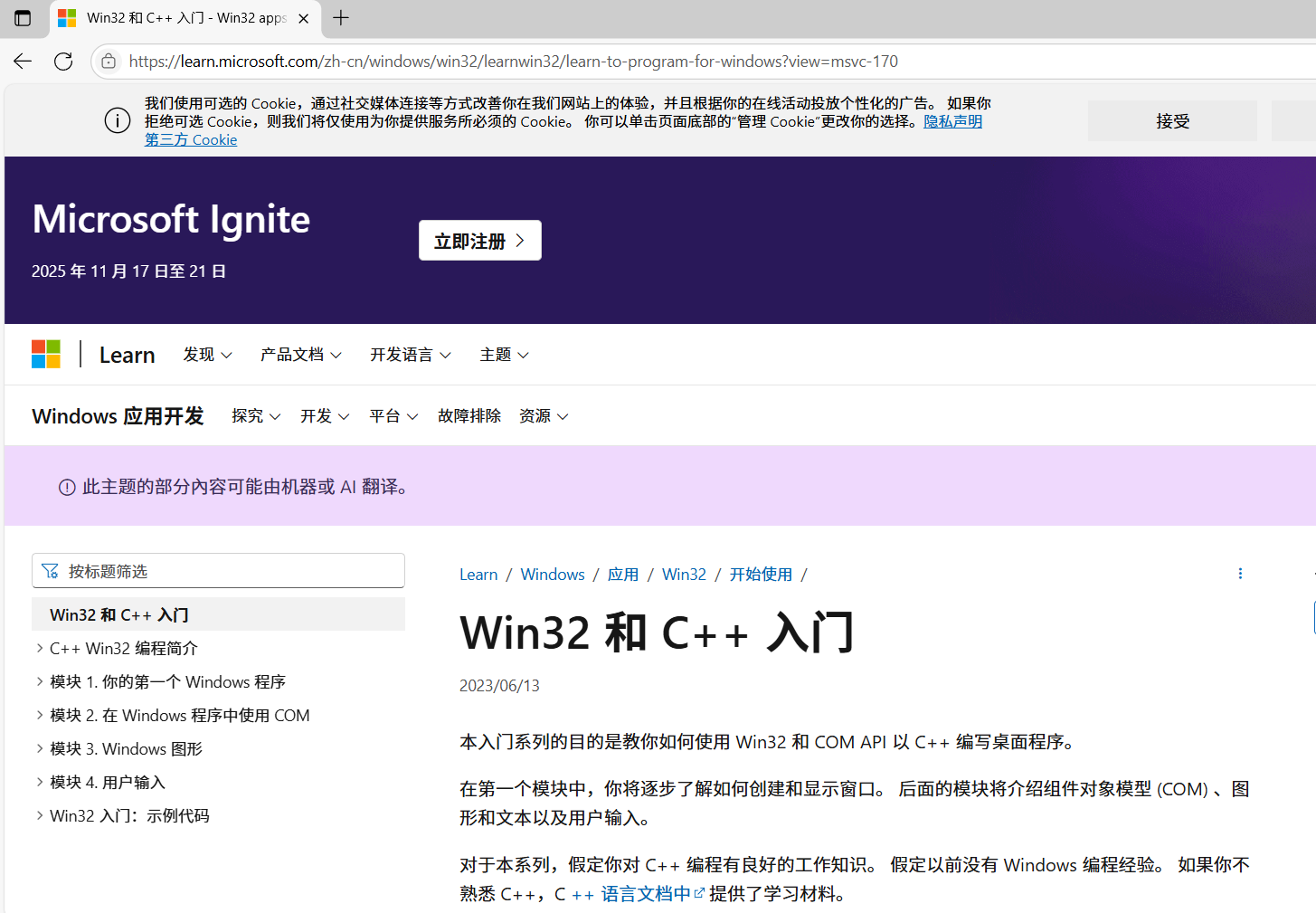
Task: Click the filter icon in search box
Action: [51, 571]
